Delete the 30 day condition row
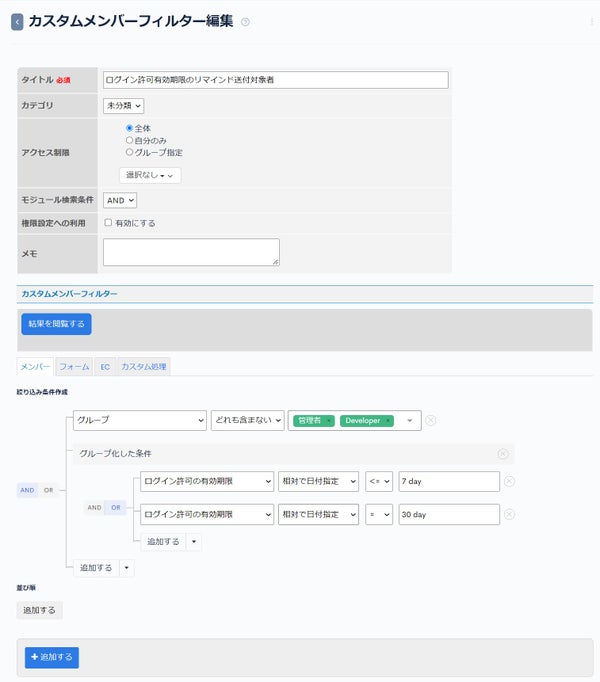The width and height of the screenshot is (600, 682). pos(509,515)
